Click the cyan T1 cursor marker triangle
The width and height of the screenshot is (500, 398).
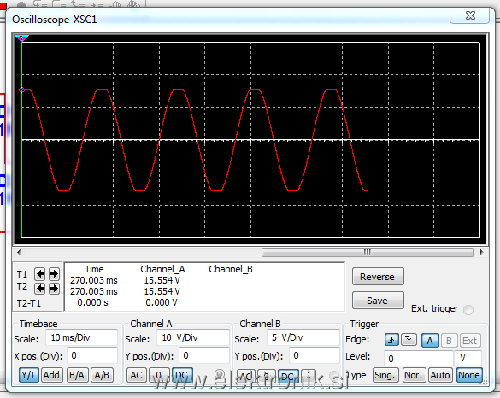[x=22, y=38]
